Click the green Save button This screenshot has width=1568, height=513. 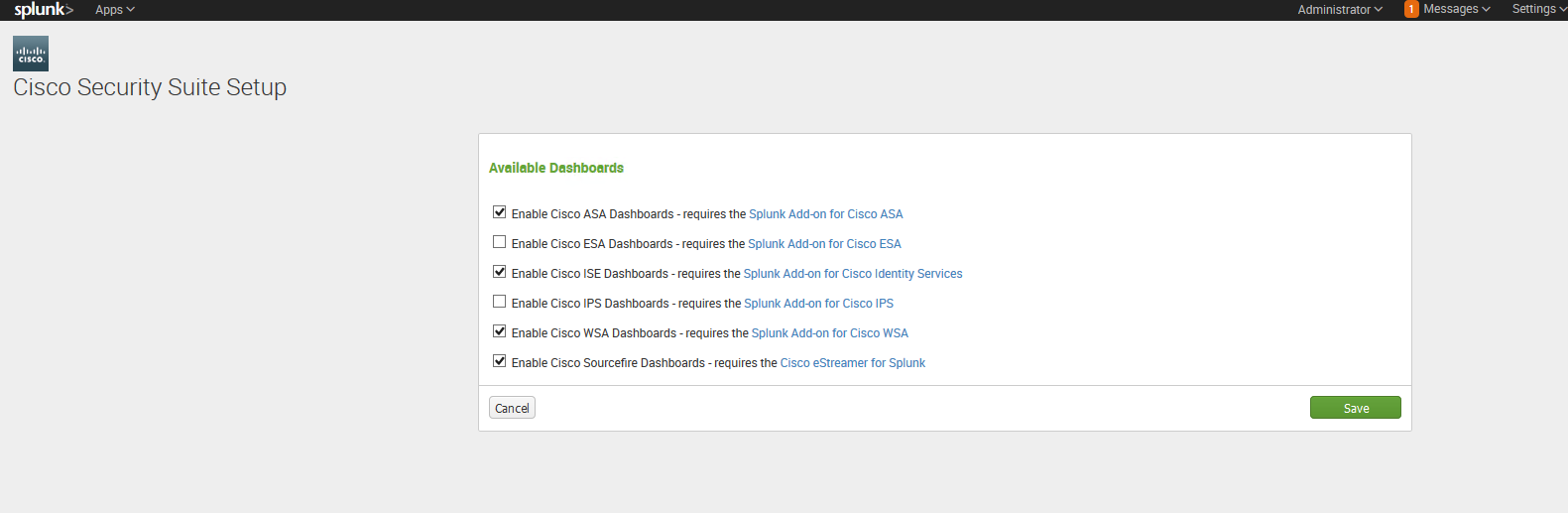point(1356,408)
